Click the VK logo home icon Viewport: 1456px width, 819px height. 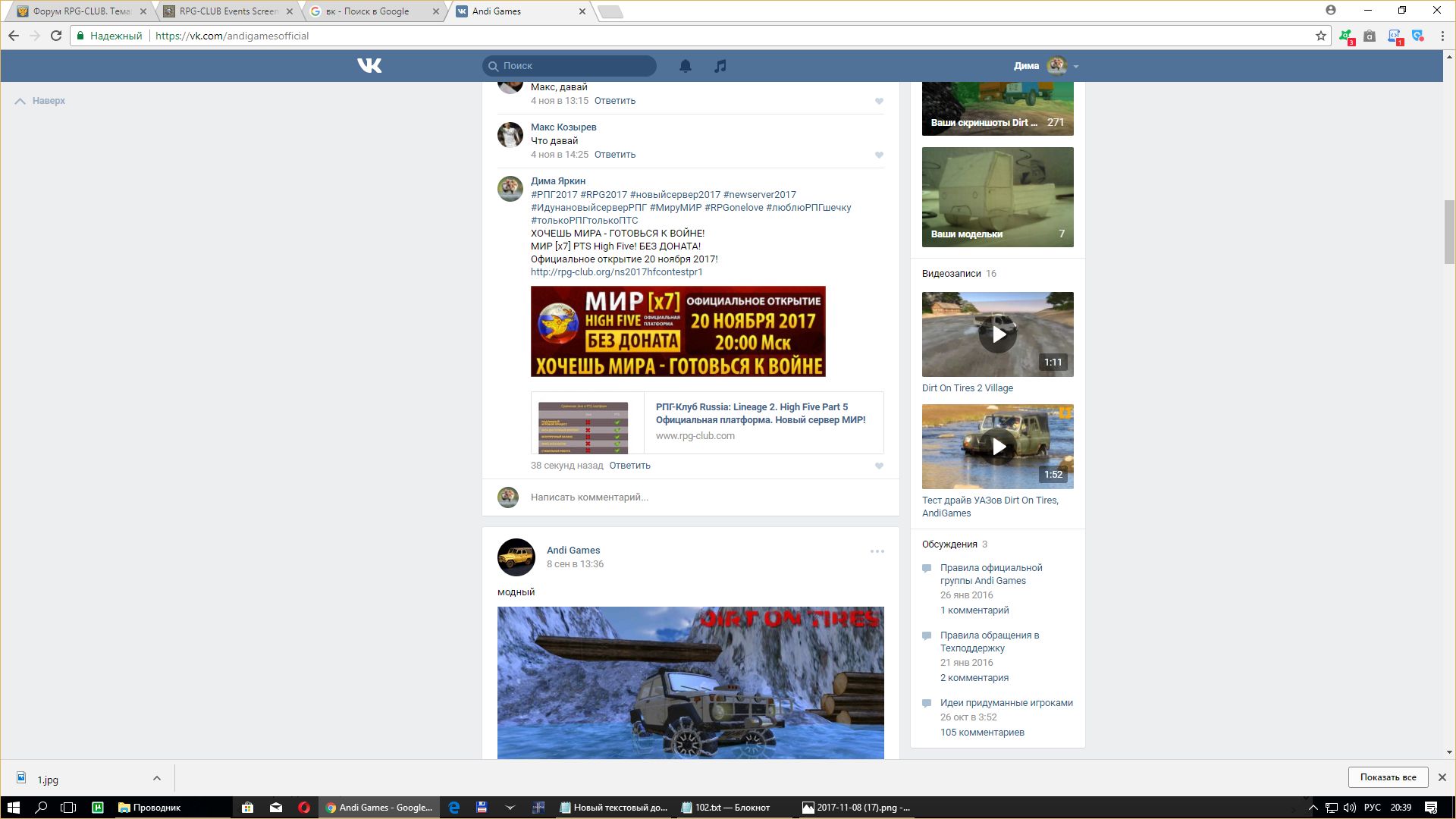[369, 66]
